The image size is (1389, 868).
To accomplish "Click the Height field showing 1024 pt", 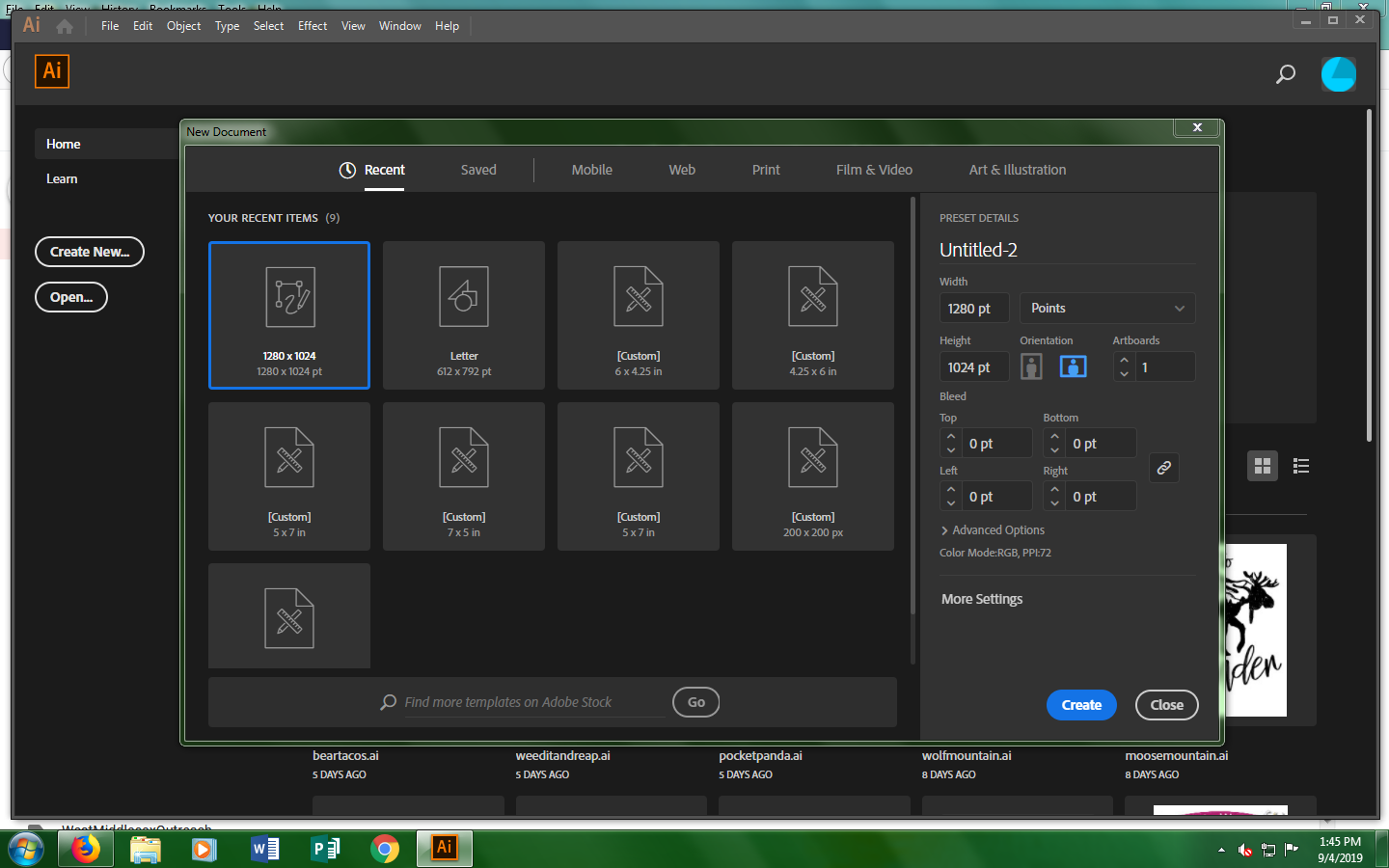I will 974,367.
